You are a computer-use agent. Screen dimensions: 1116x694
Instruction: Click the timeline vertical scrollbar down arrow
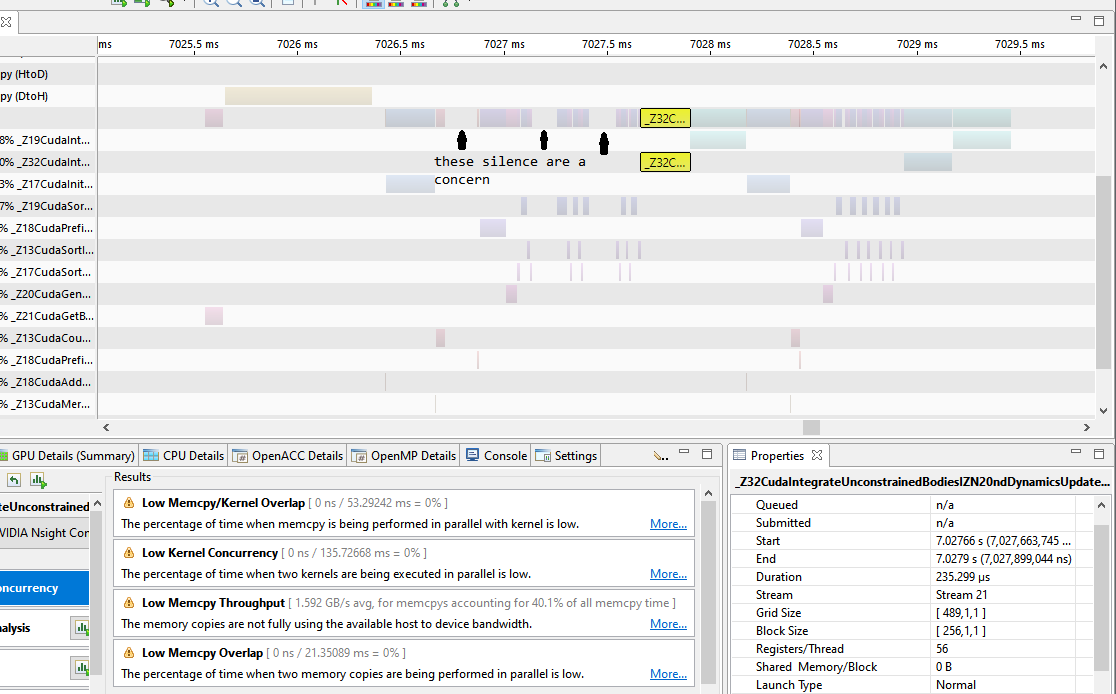tap(1104, 410)
